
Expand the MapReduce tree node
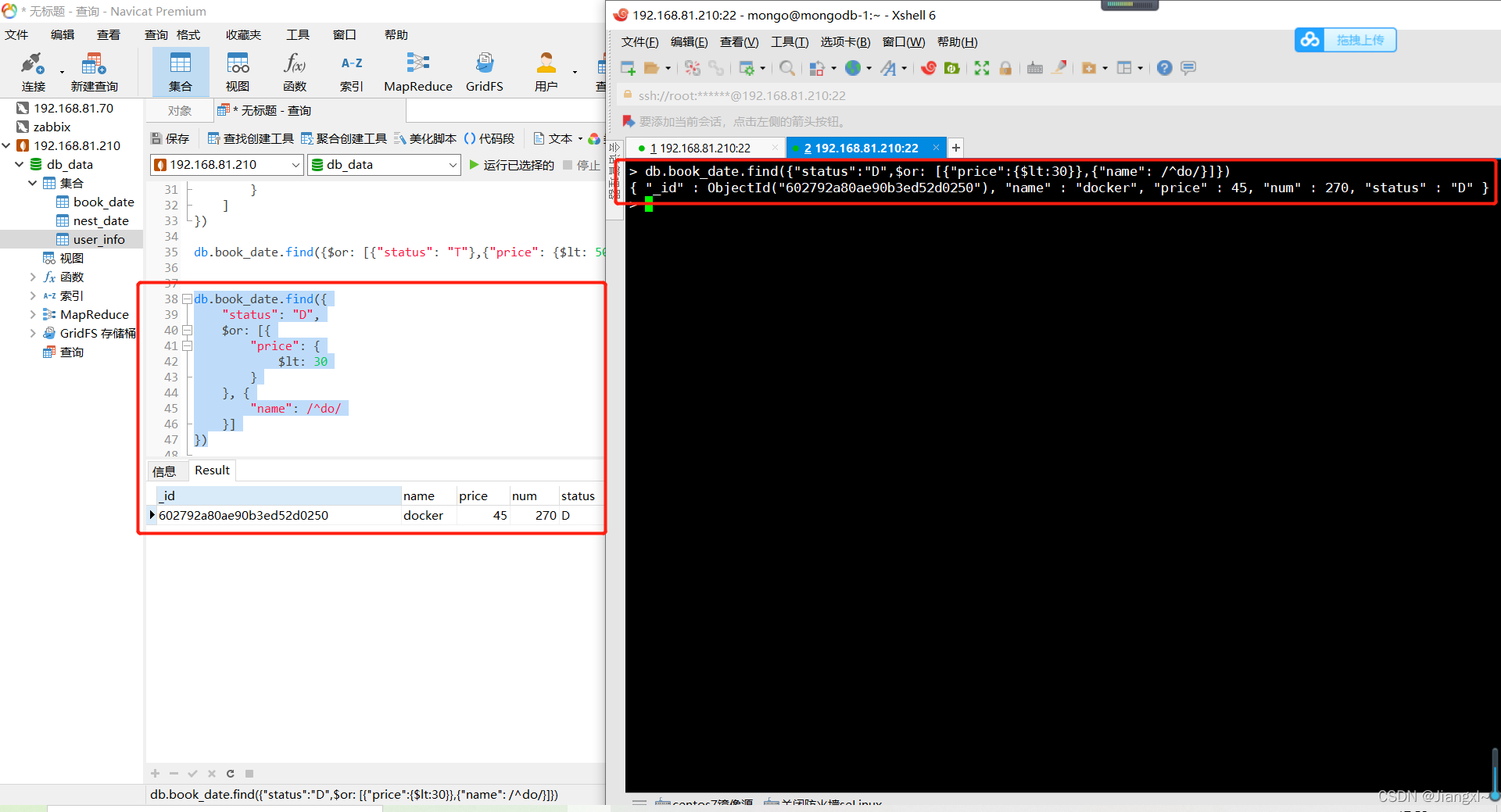(33, 314)
